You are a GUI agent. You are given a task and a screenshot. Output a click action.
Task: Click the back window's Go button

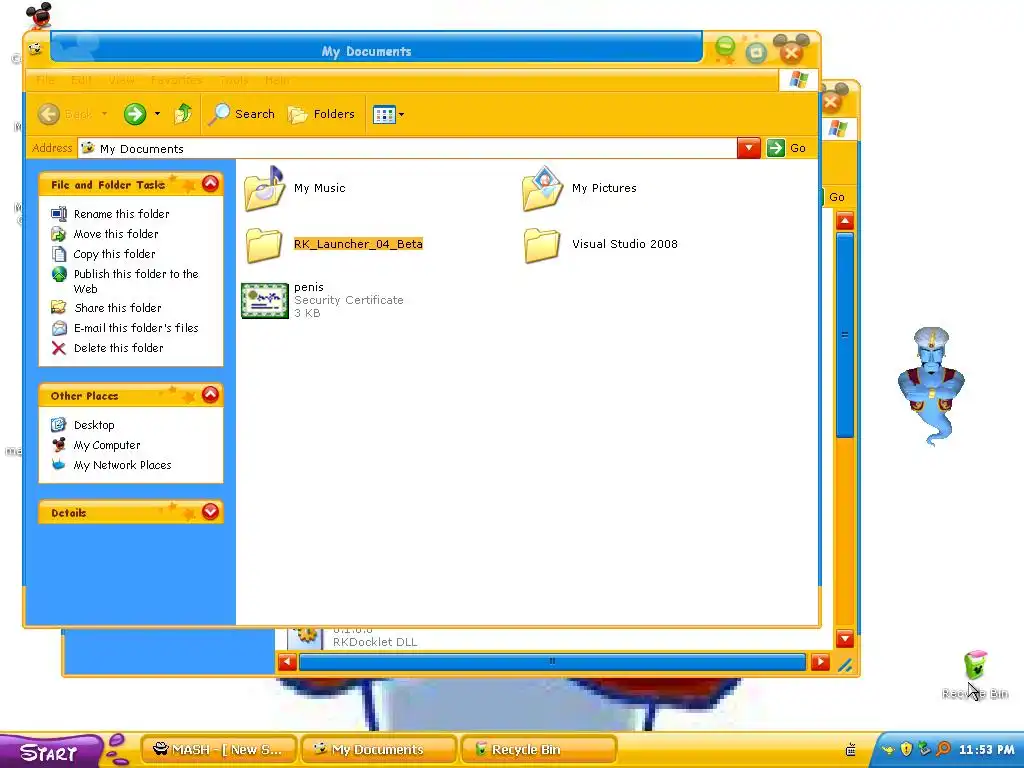[x=837, y=197]
